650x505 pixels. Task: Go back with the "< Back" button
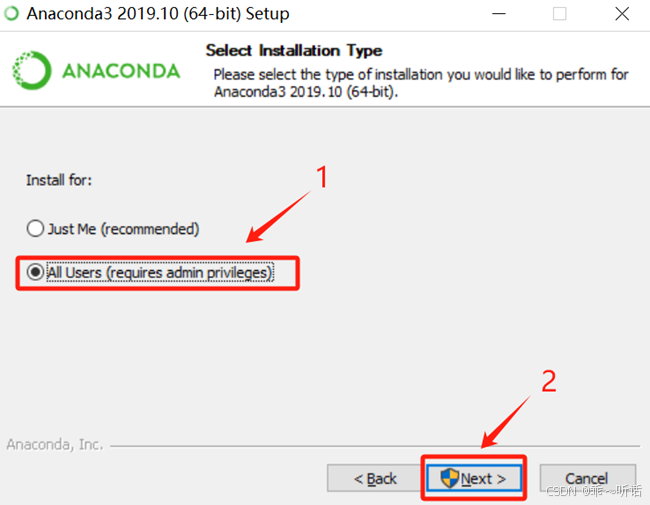[375, 478]
